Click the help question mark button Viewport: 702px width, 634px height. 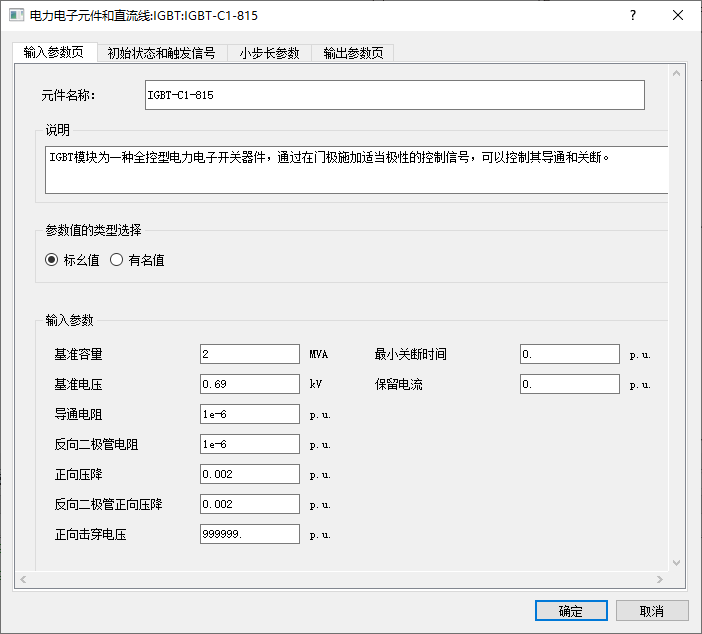coord(632,16)
